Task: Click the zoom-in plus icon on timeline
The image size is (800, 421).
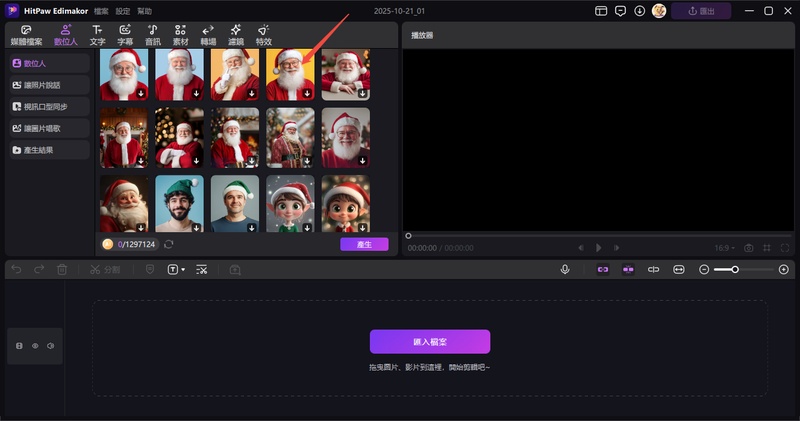Action: 783,270
